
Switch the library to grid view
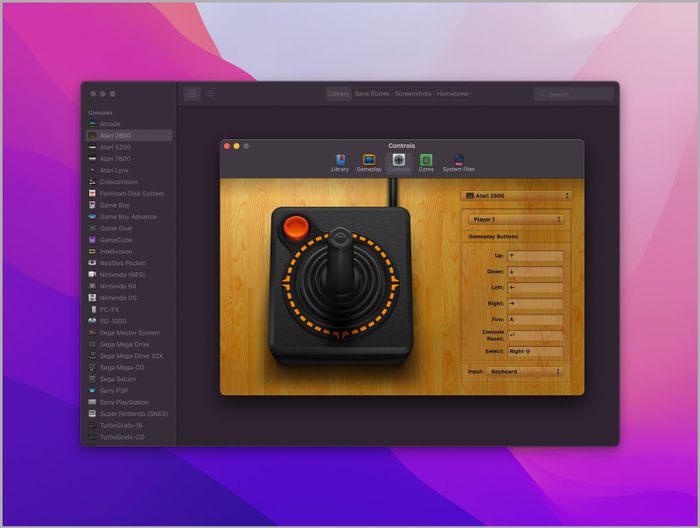pyautogui.click(x=192, y=94)
